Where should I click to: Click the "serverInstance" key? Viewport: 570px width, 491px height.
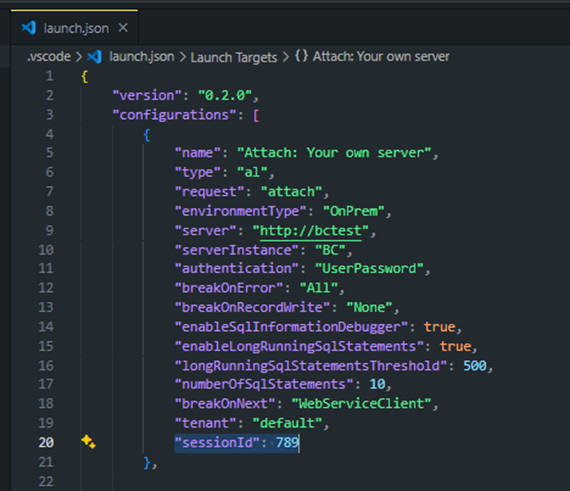(x=237, y=250)
